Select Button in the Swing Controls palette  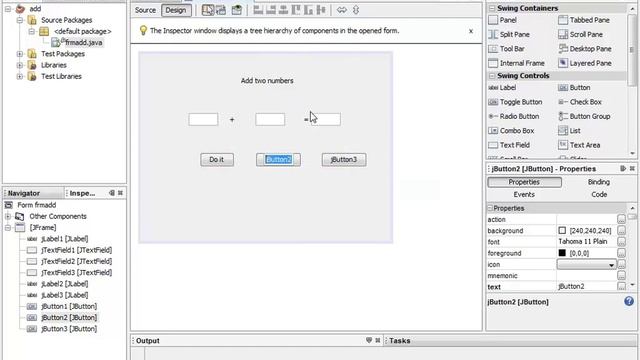[574, 87]
